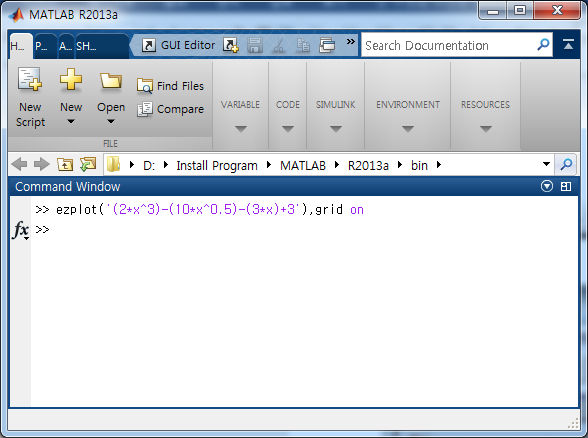Click the Cut scissors icon
Viewport: 588px width, 438px height.
coord(279,45)
